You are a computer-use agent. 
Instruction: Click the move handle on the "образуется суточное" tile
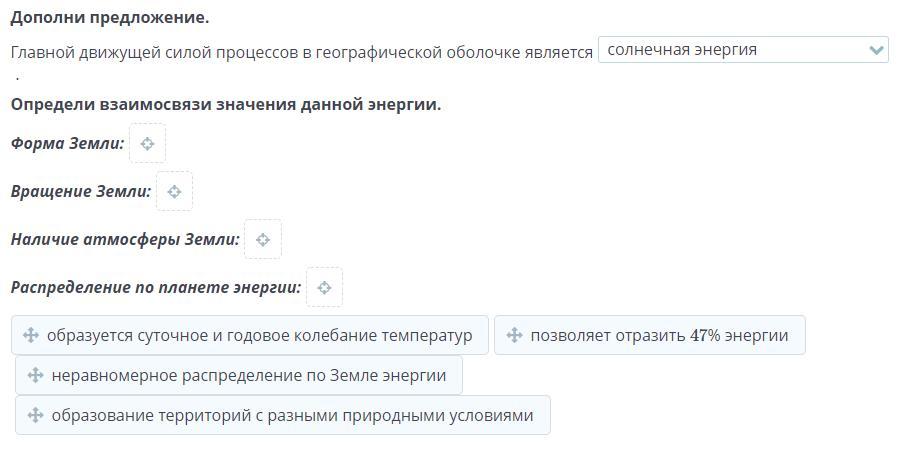pos(30,335)
